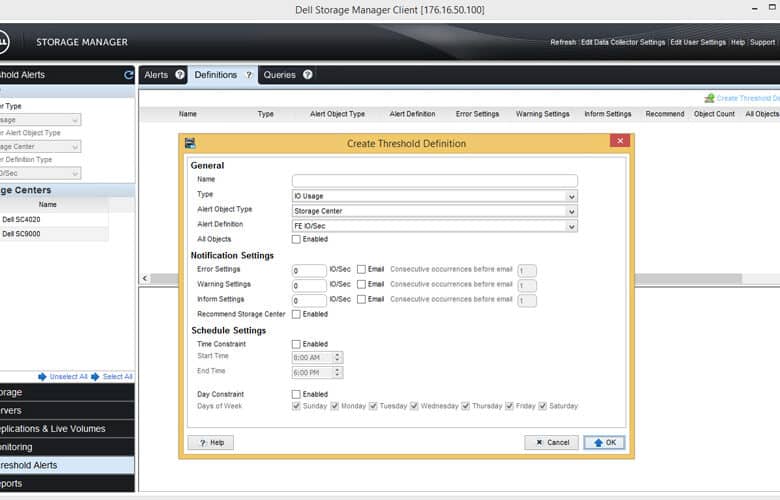Select Threshold Alerts view in sidebar

67,465
